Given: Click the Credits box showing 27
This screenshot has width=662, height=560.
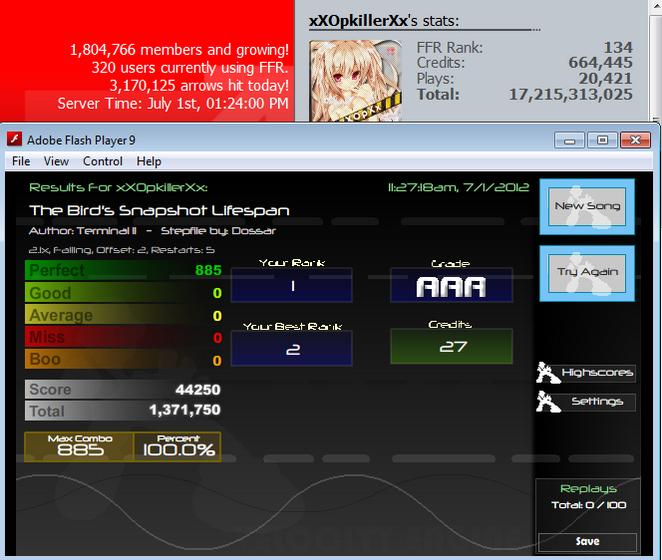Looking at the screenshot, I should (x=451, y=346).
